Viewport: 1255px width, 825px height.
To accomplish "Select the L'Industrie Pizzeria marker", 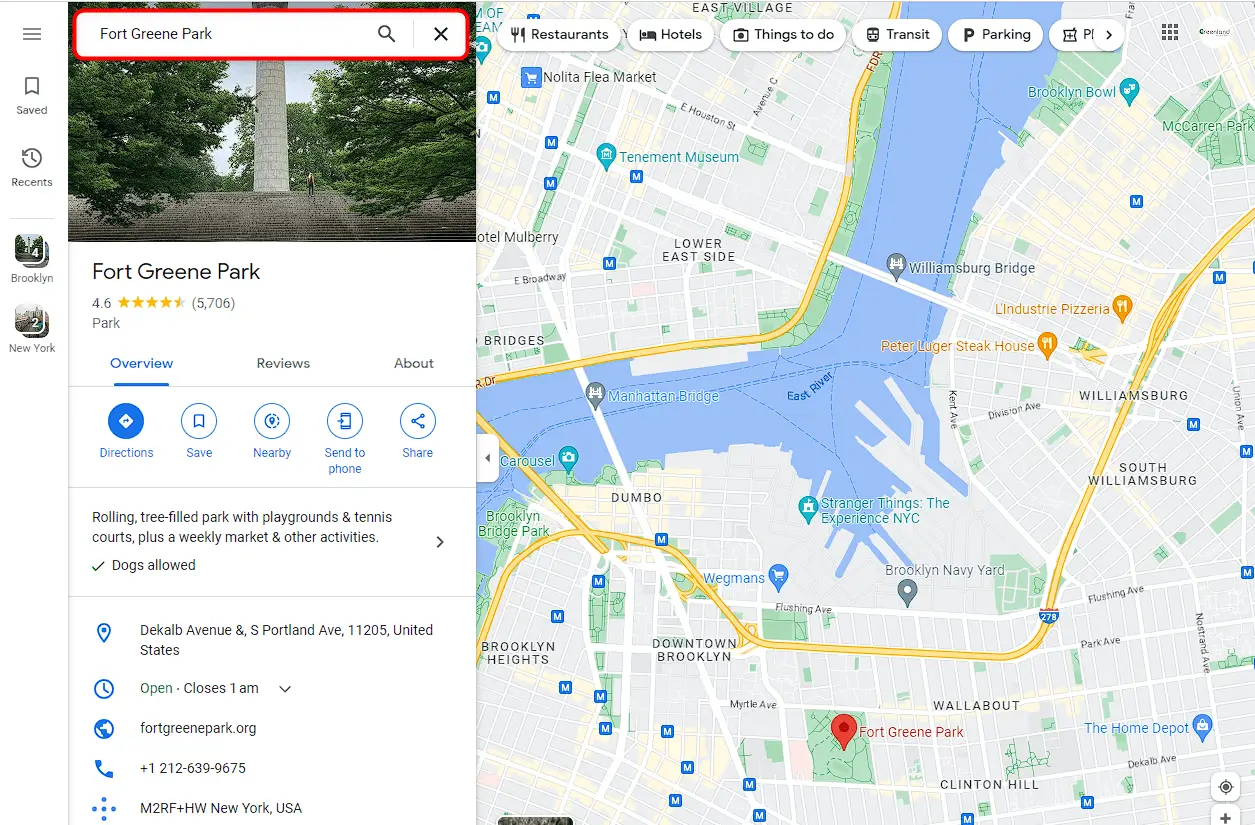I will click(x=1122, y=308).
